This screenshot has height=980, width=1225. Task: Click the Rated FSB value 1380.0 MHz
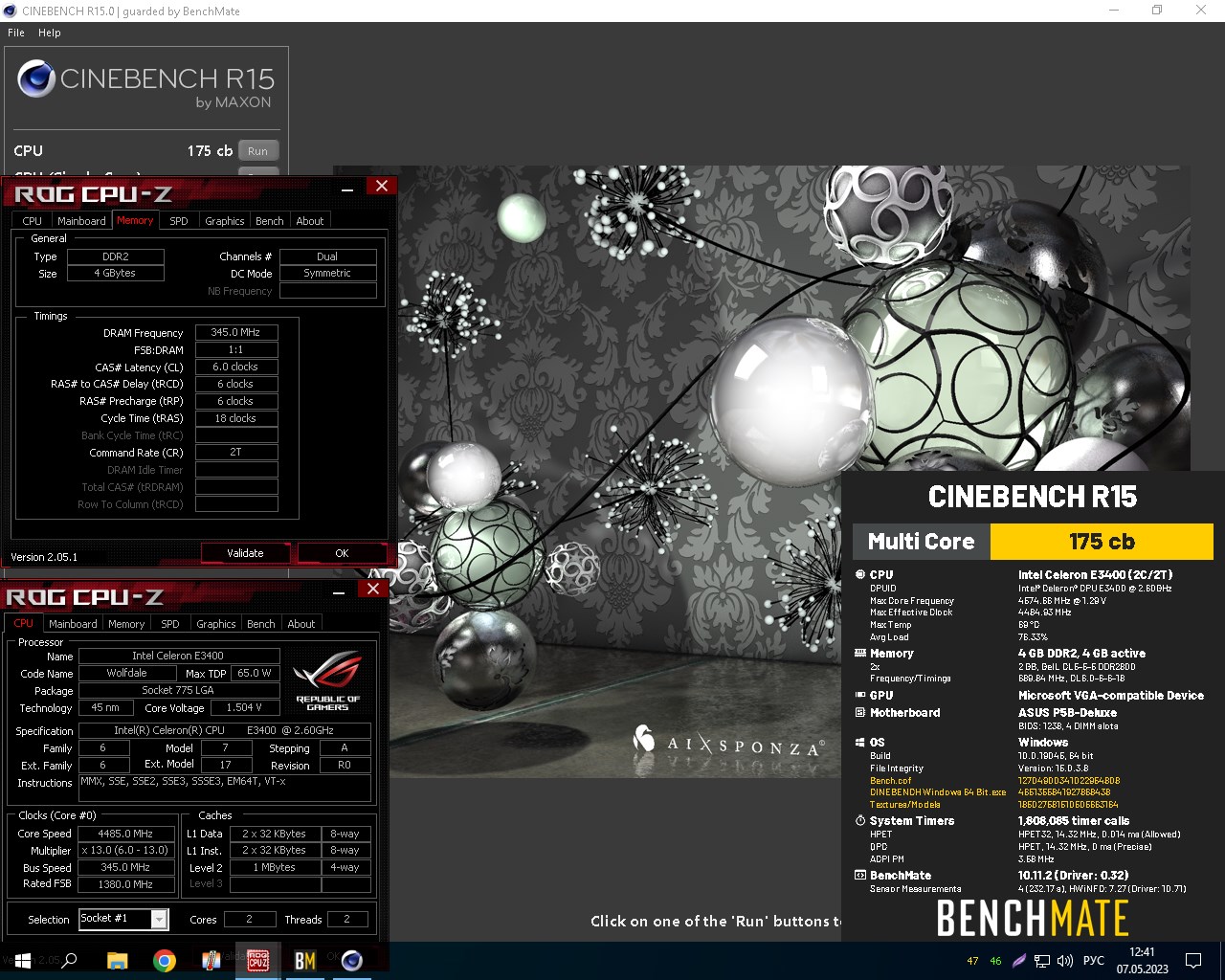pos(125,885)
